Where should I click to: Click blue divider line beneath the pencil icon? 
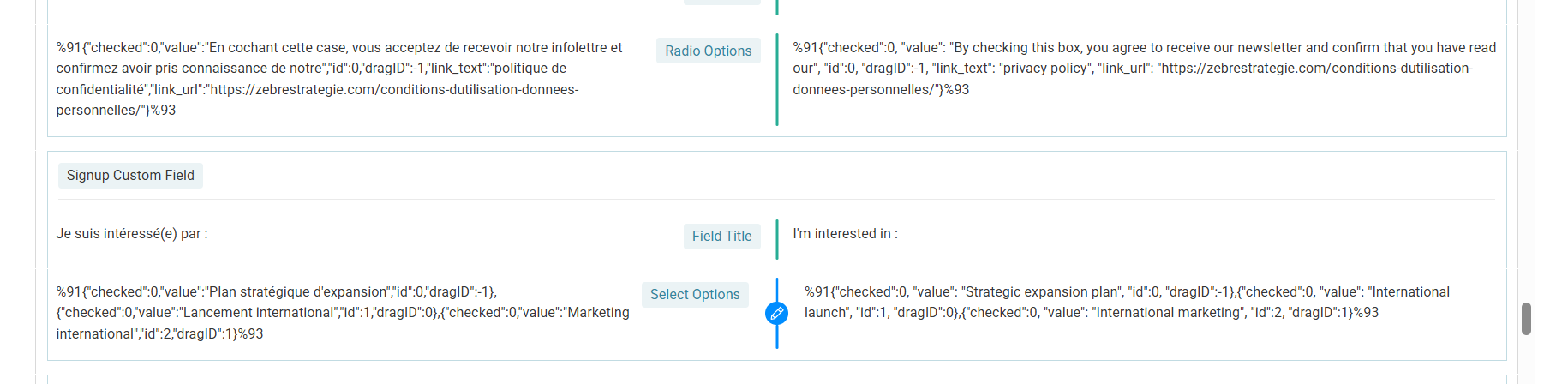coord(777,339)
